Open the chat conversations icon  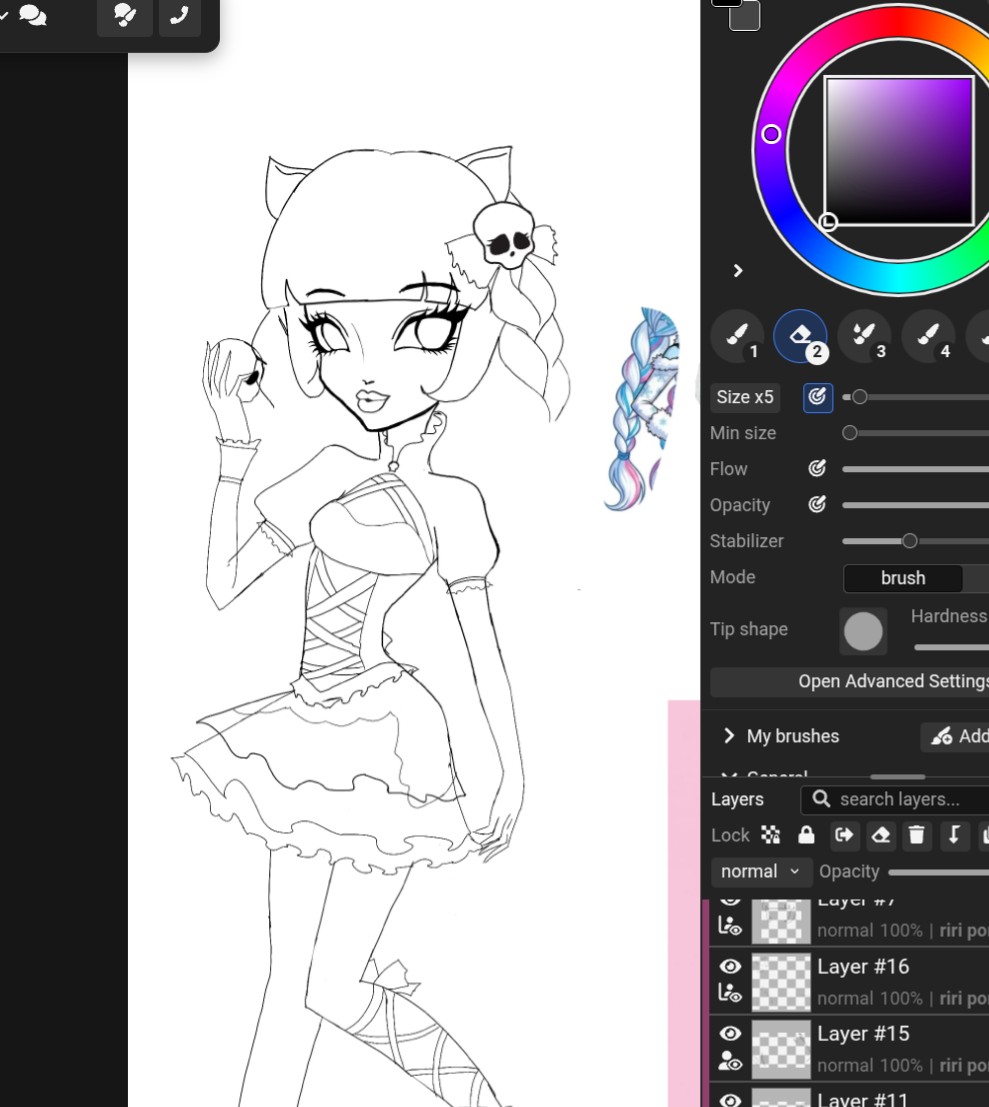[32, 16]
